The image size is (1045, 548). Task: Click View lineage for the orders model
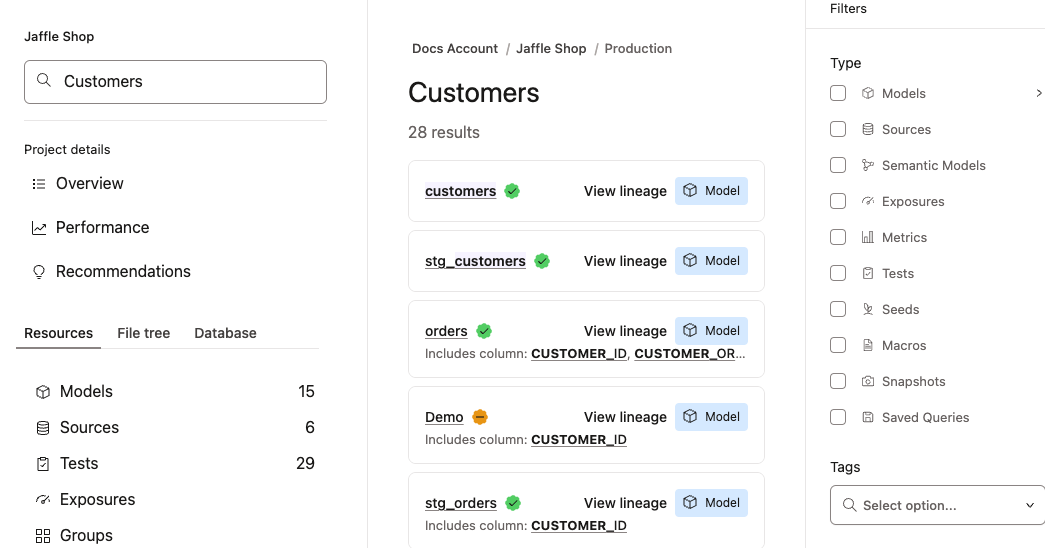point(625,331)
